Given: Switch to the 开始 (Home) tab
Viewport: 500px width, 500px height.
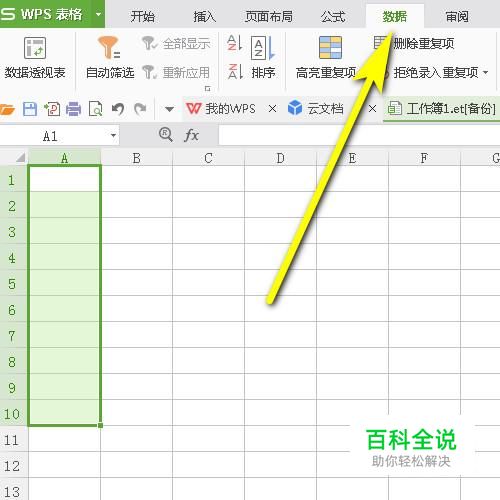Looking at the screenshot, I should (x=142, y=16).
